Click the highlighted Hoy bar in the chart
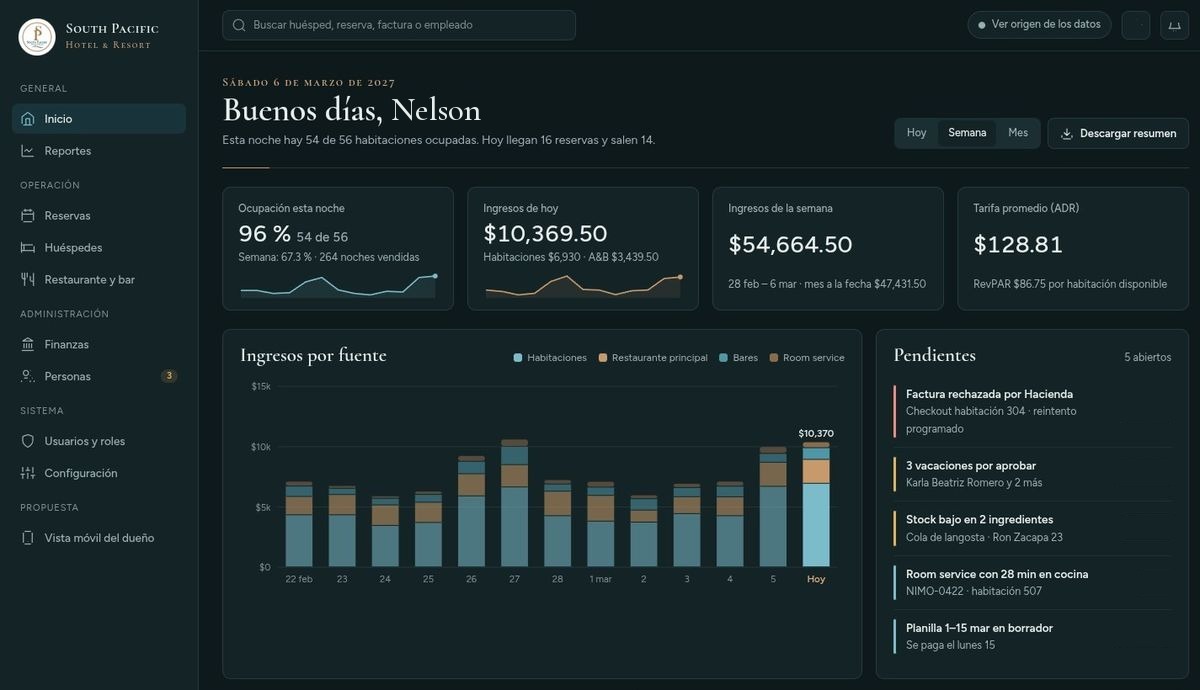 [x=816, y=505]
